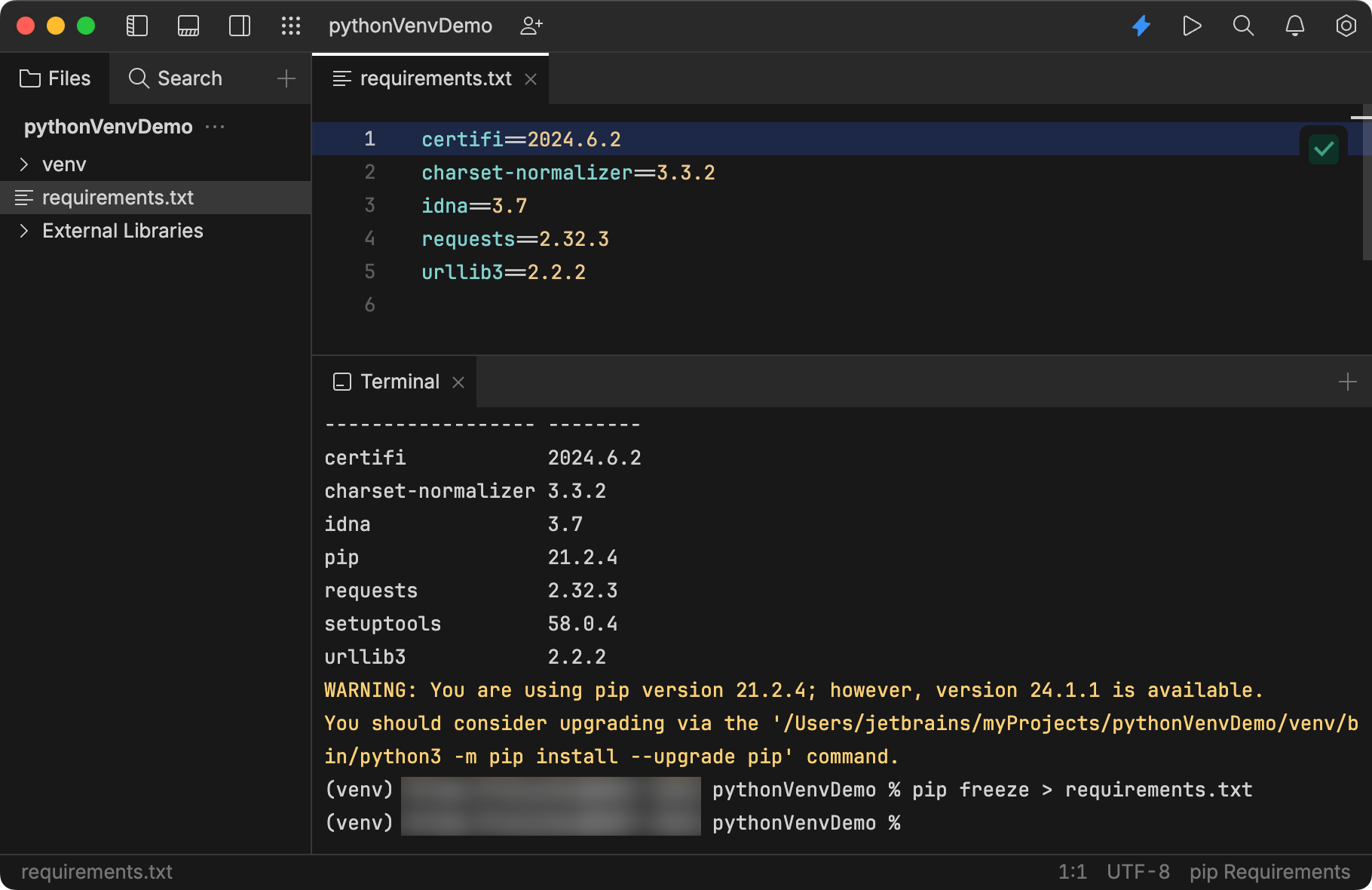Viewport: 1372px width, 890px height.
Task: Click the green inspections checkmark widget
Action: 1324,148
